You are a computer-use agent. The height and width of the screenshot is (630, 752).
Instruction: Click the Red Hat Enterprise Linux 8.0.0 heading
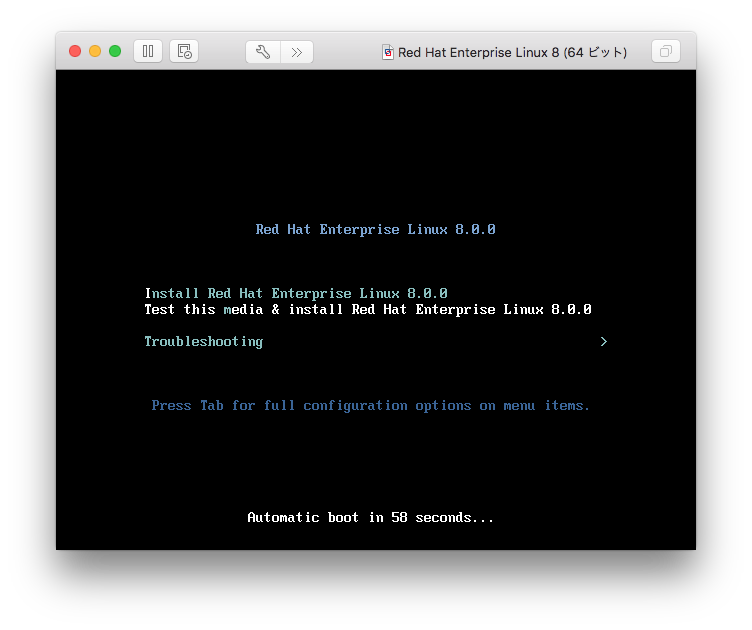point(376,229)
